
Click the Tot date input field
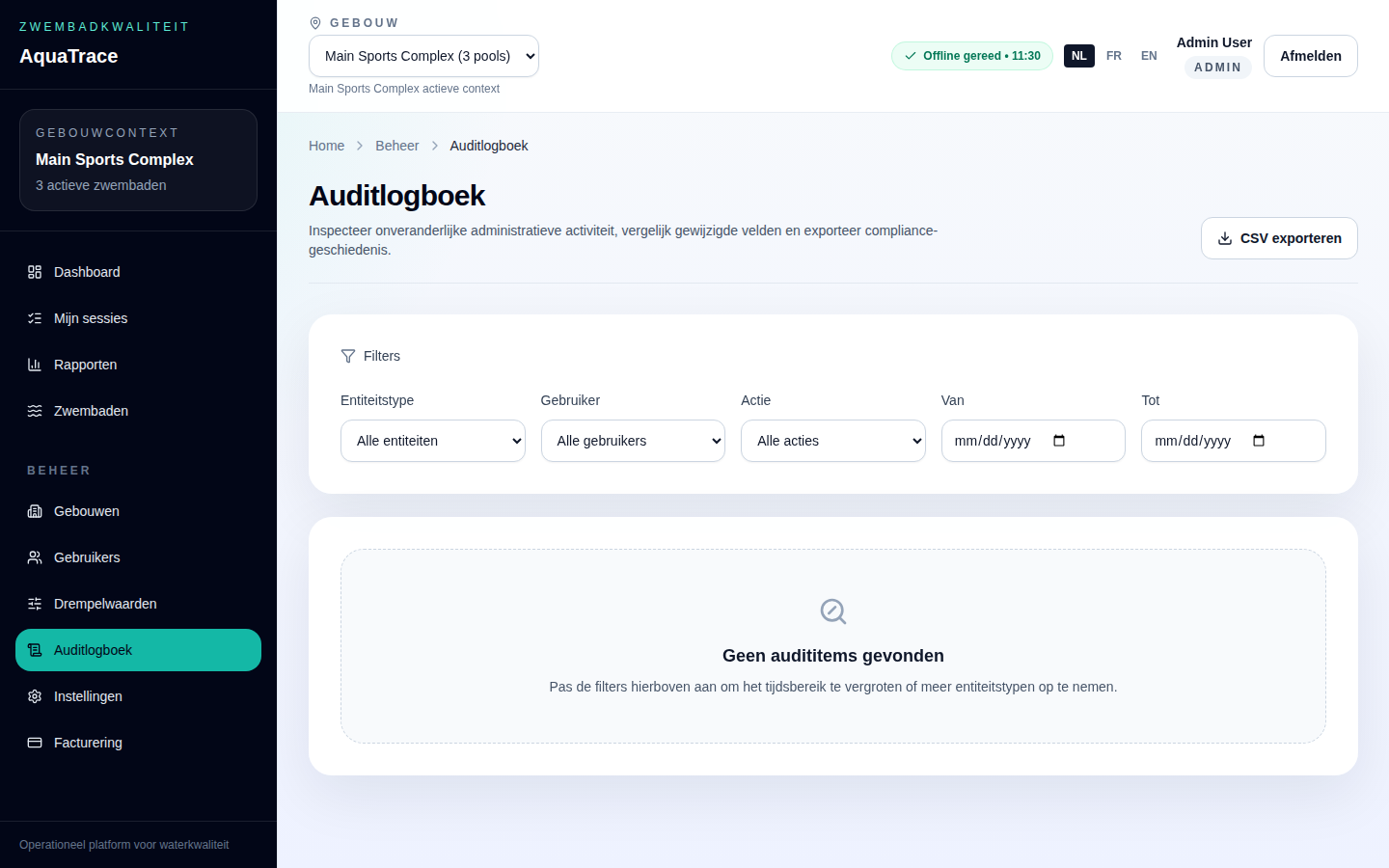[1234, 441]
